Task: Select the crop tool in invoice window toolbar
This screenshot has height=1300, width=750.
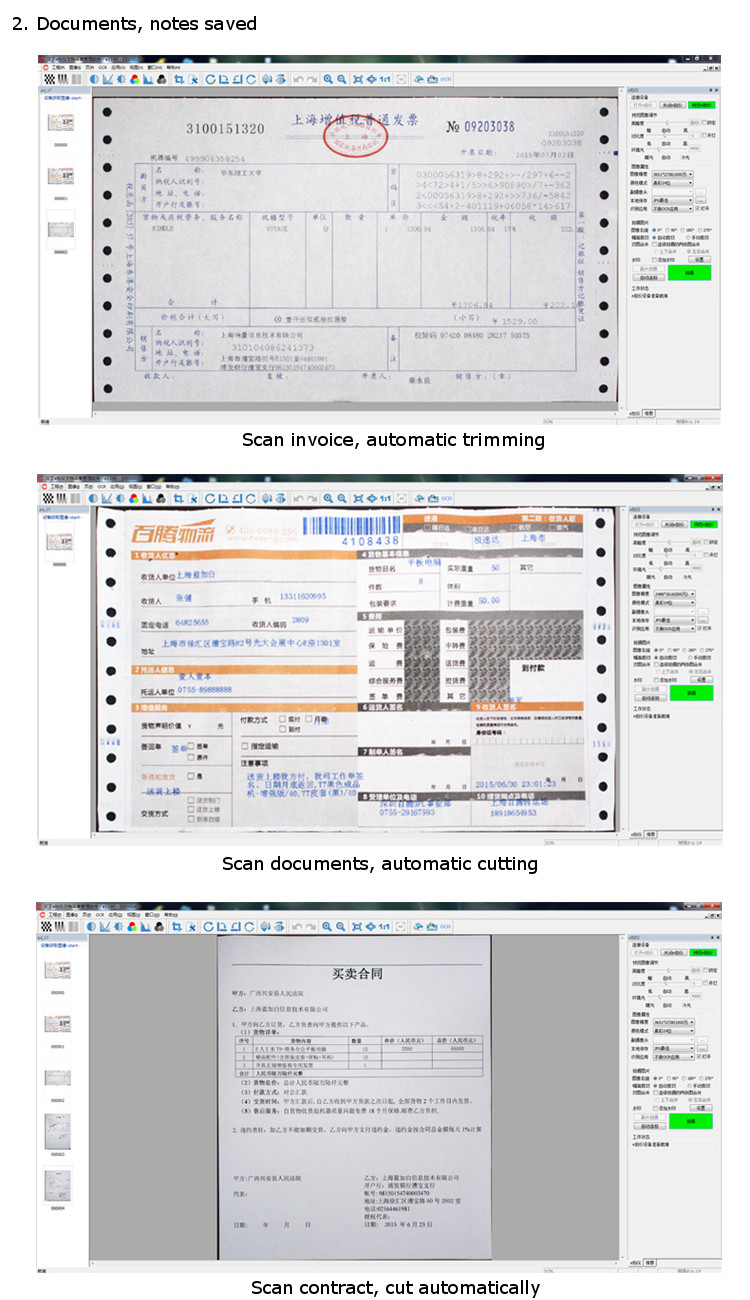Action: pyautogui.click(x=179, y=79)
